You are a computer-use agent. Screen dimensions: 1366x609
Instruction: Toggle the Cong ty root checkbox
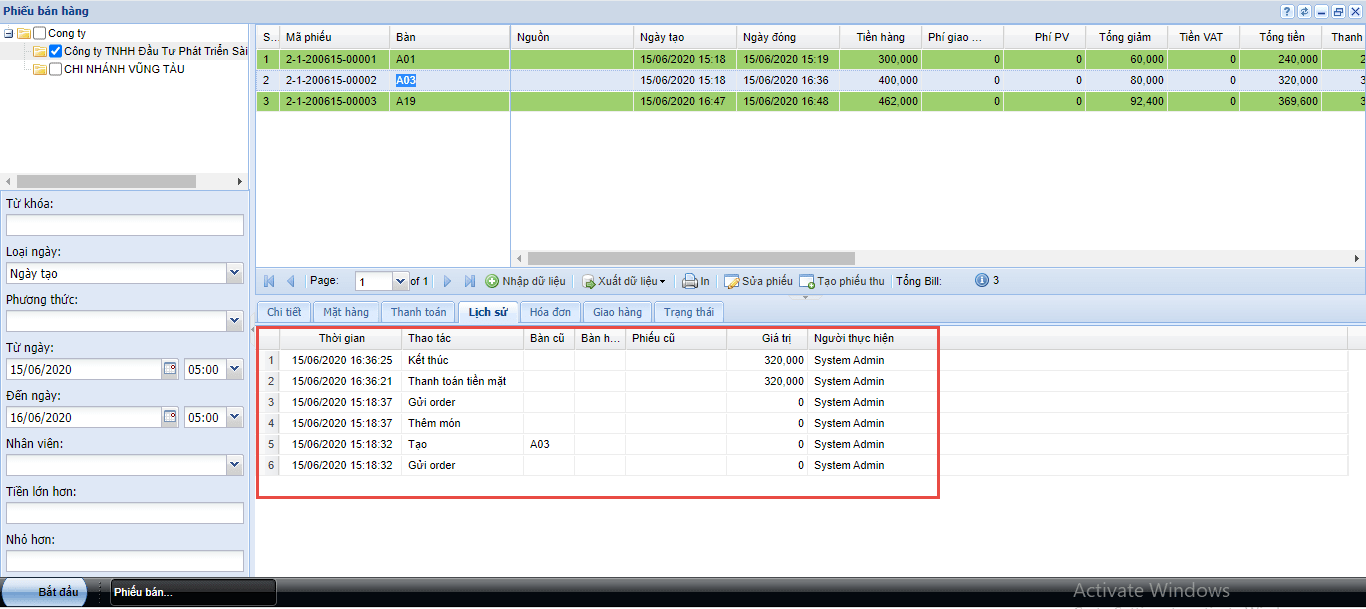(x=39, y=33)
